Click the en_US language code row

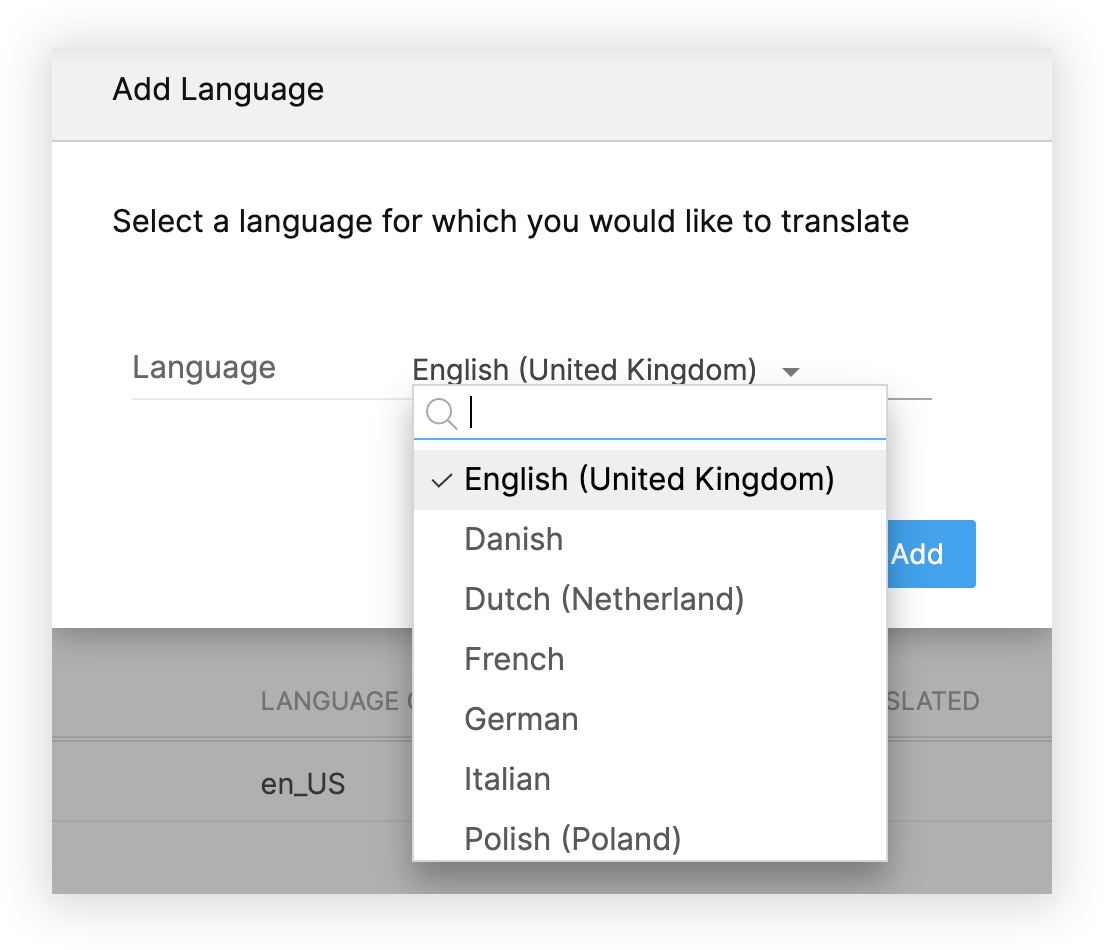coord(303,784)
